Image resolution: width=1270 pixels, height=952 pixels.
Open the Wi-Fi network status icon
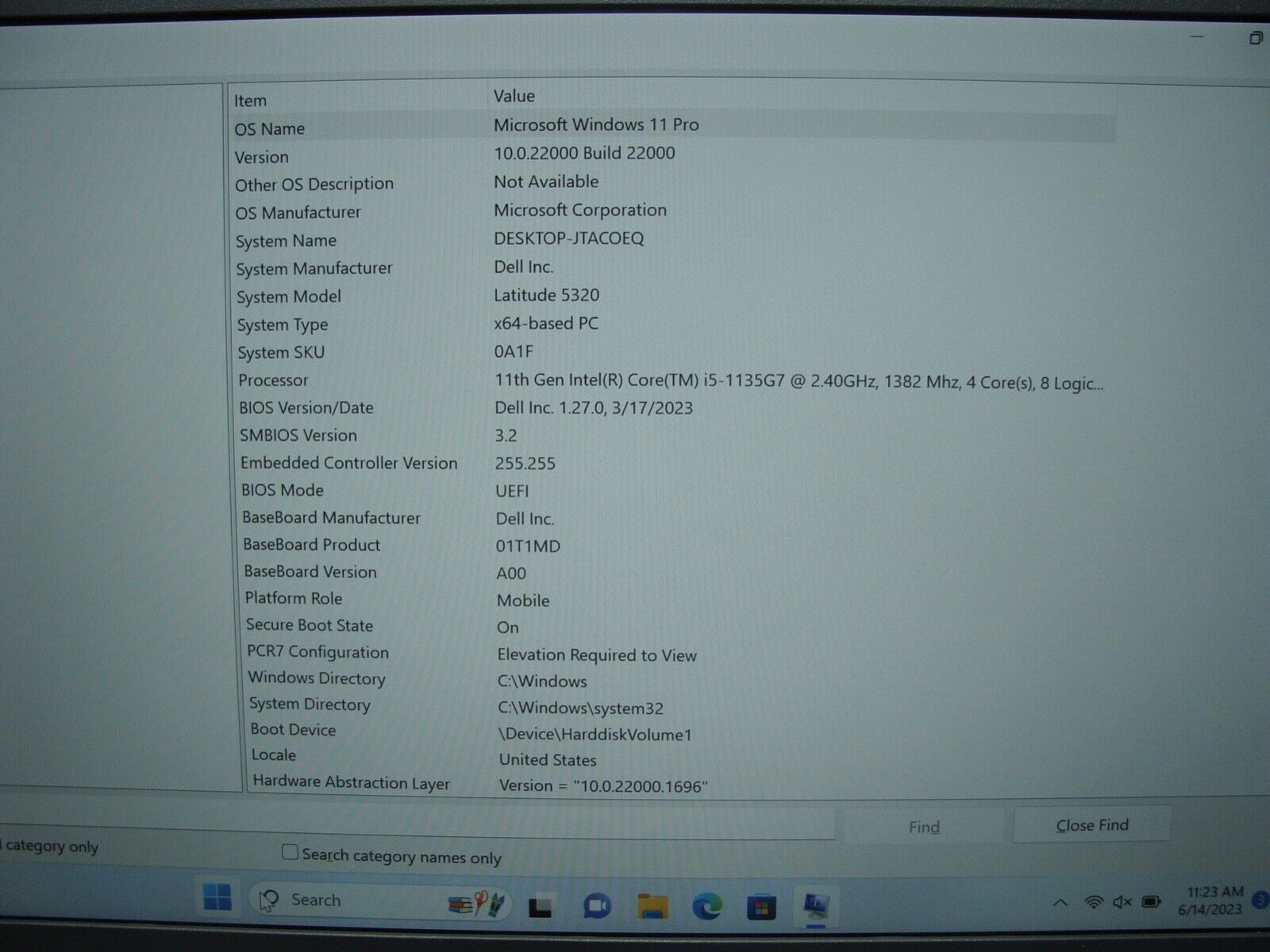click(x=1094, y=902)
